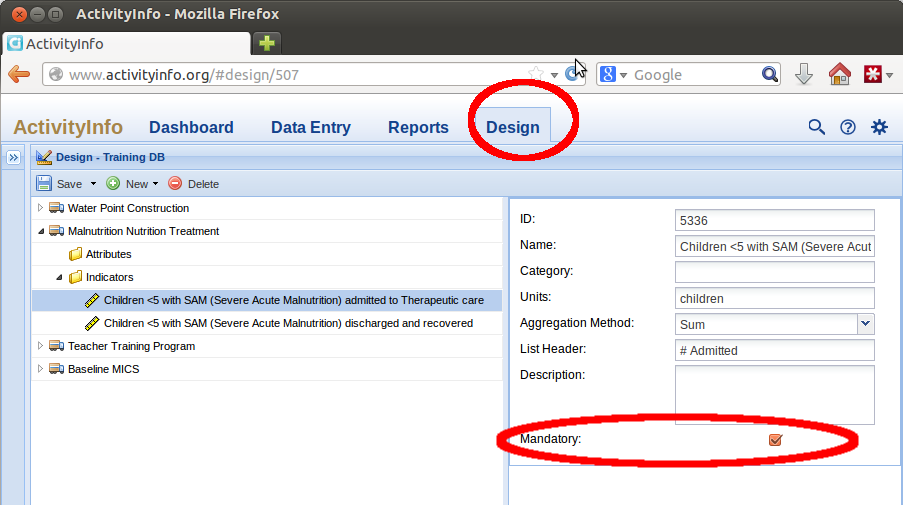
Task: Uncheck the Mandatory checkbox
Action: pos(775,440)
